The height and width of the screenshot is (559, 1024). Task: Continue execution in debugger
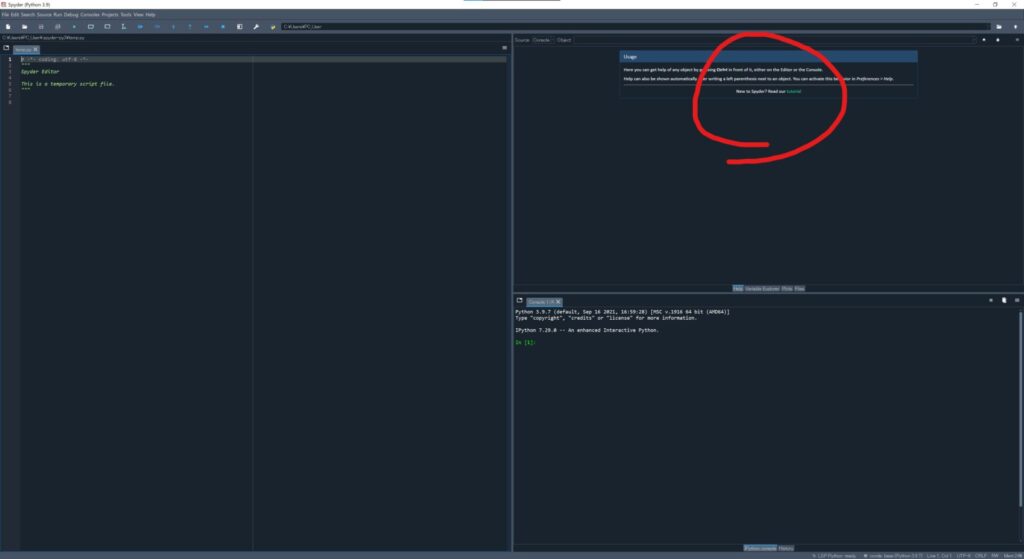[x=206, y=27]
